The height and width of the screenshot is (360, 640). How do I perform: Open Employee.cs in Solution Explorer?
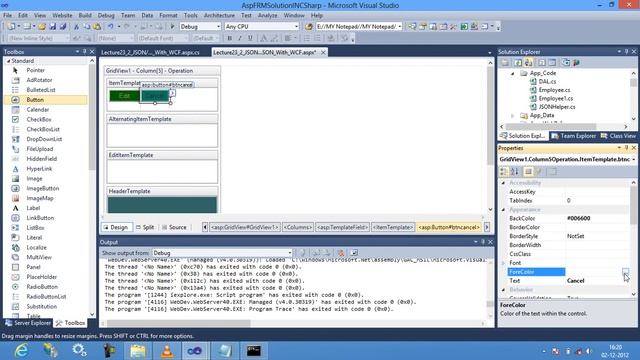[x=554, y=90]
